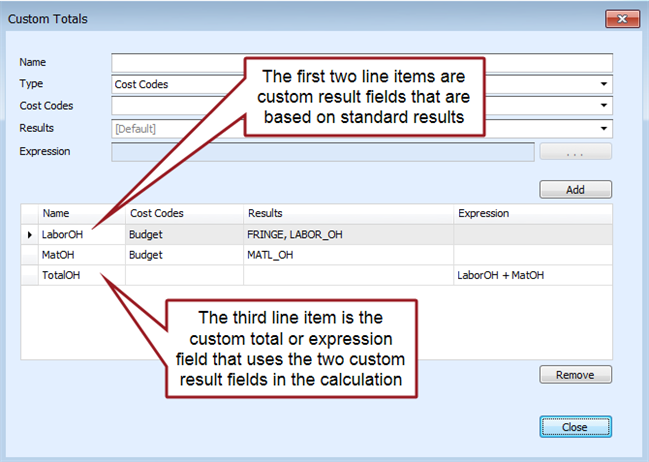Click the Expression input field
This screenshot has height=462, width=649.
pyautogui.click(x=322, y=151)
